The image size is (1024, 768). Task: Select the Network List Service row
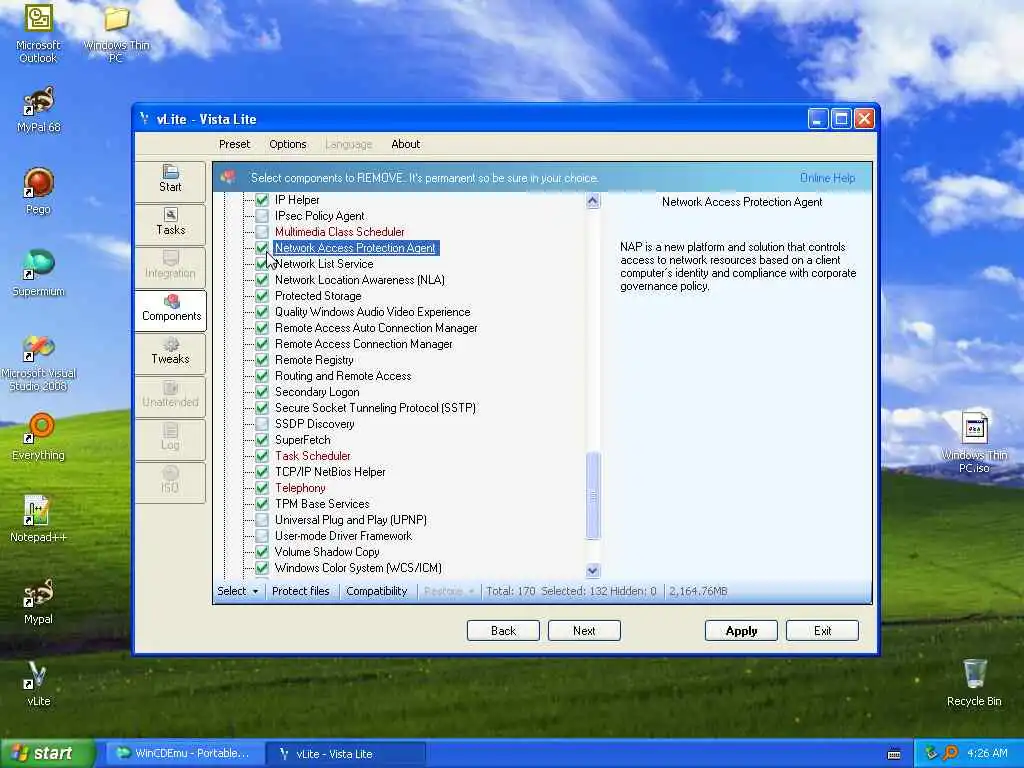pos(324,264)
